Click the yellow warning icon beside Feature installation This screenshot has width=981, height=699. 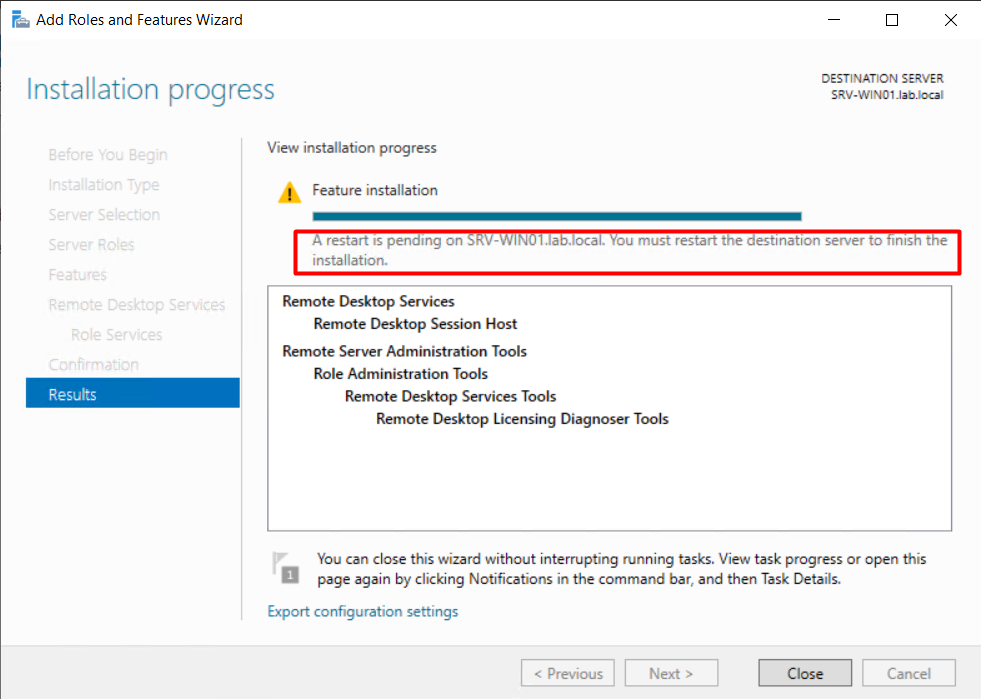[289, 192]
